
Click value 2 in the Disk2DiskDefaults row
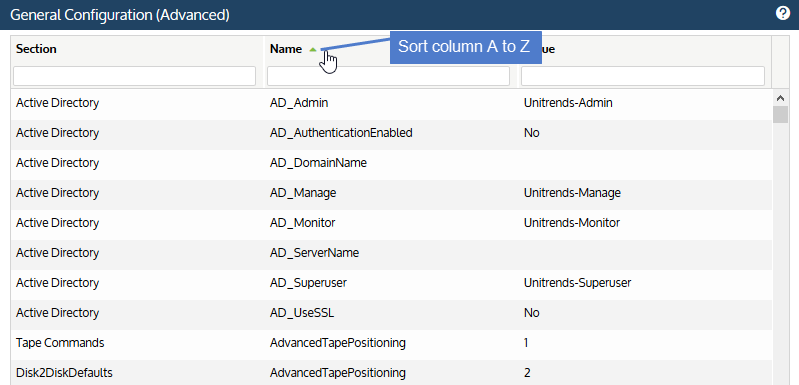tap(527, 373)
